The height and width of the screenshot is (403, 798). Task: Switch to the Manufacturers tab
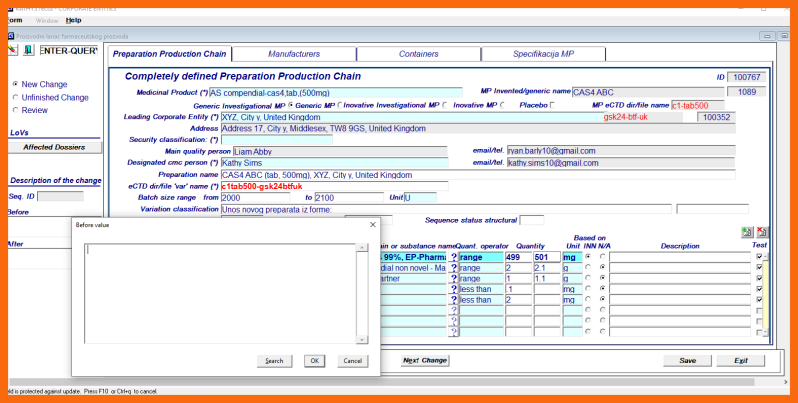(x=294, y=53)
